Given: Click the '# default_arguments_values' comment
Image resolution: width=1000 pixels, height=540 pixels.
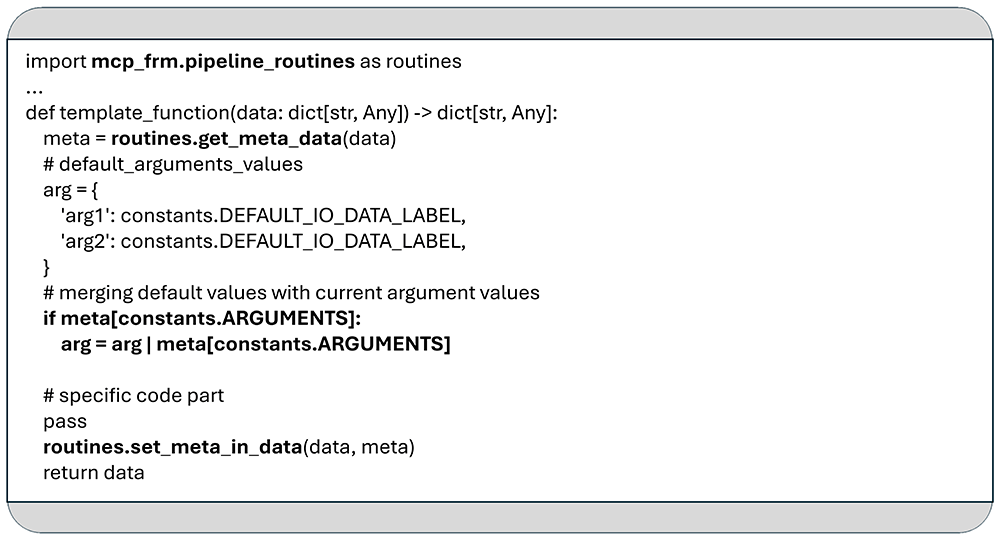Looking at the screenshot, I should pos(173,164).
